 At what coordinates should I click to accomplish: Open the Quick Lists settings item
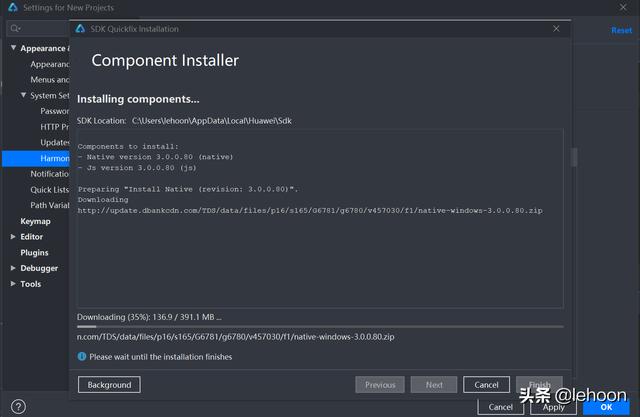[49, 190]
